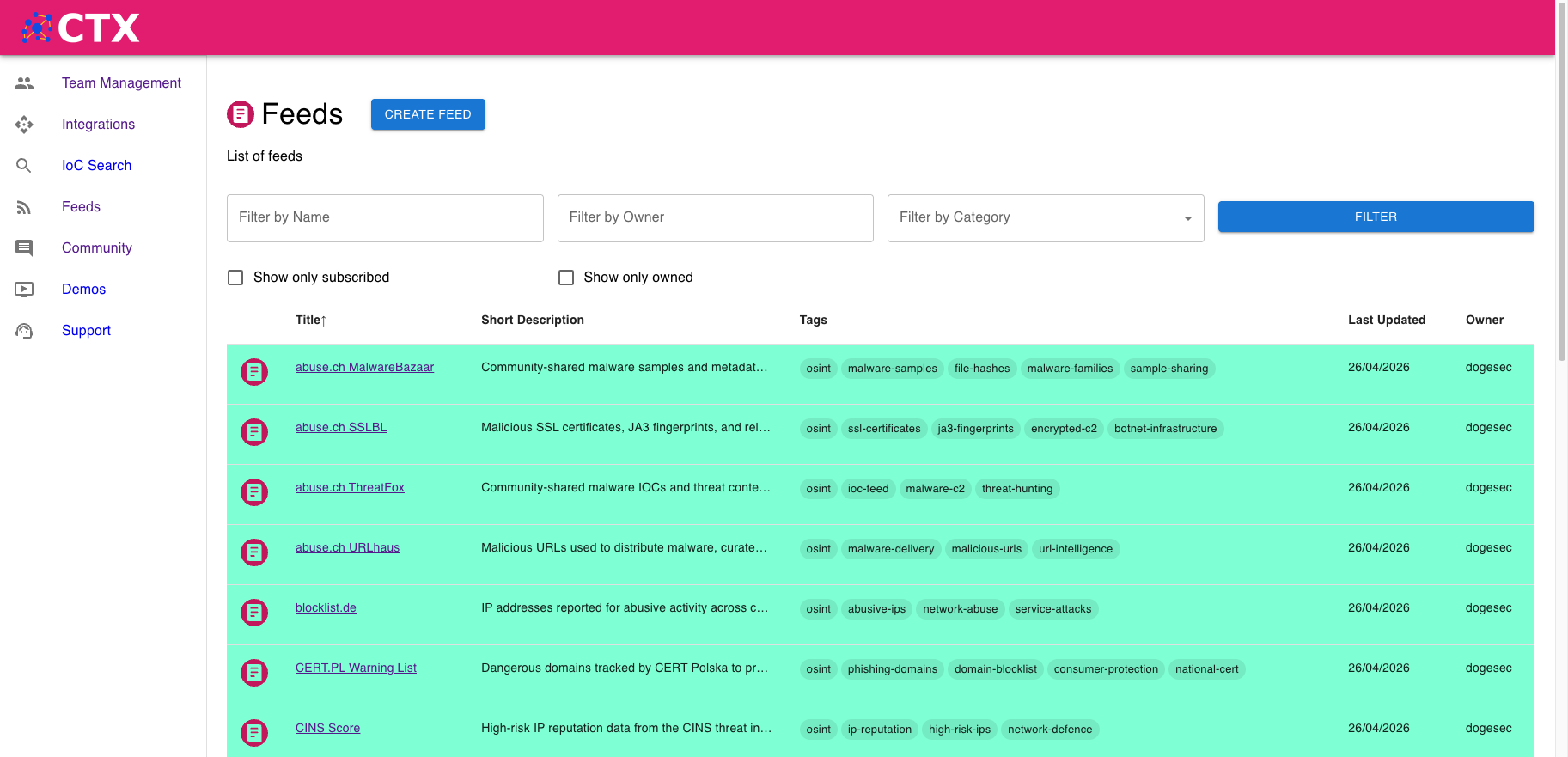Click the IoC Search magnifier icon
This screenshot has height=757, width=1568.
coord(24,166)
